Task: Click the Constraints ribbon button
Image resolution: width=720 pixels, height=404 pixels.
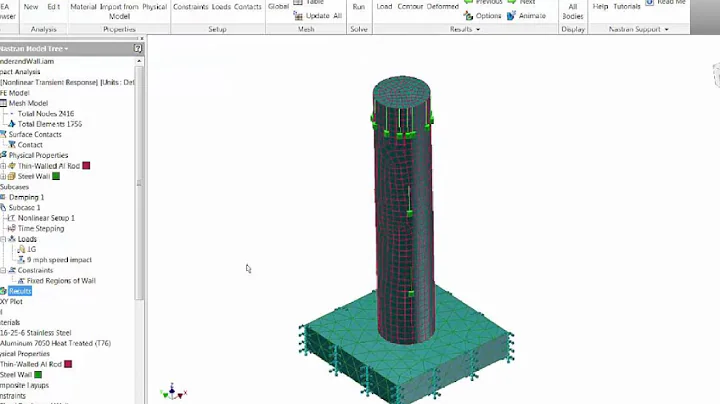Action: point(191,7)
